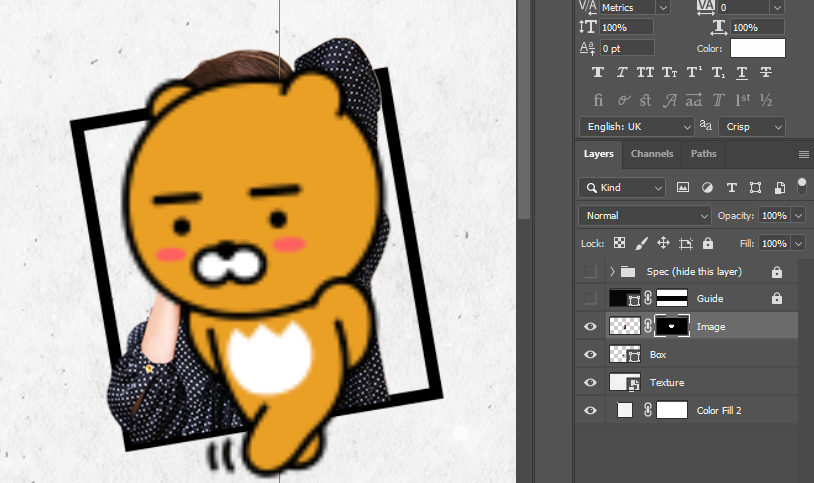Select the Image layer thumbnail
Viewport: 814px width, 483px height.
click(x=625, y=326)
